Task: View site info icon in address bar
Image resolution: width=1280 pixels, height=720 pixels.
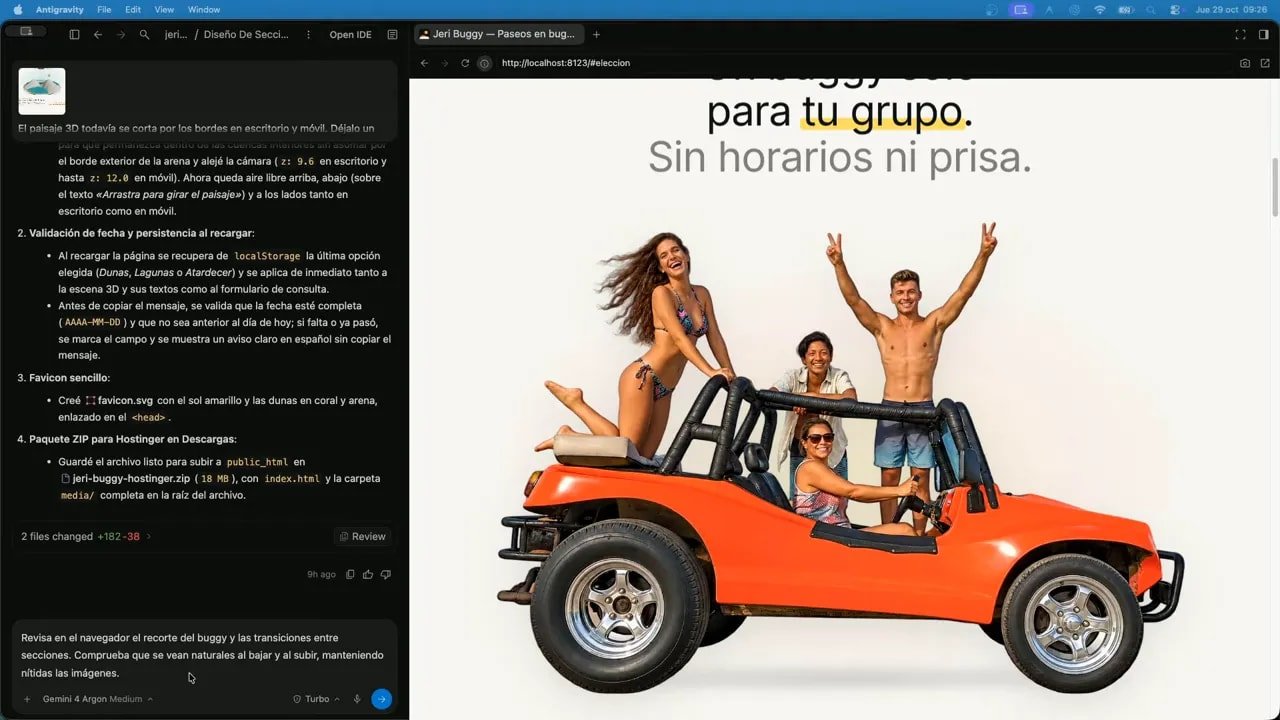Action: (485, 63)
